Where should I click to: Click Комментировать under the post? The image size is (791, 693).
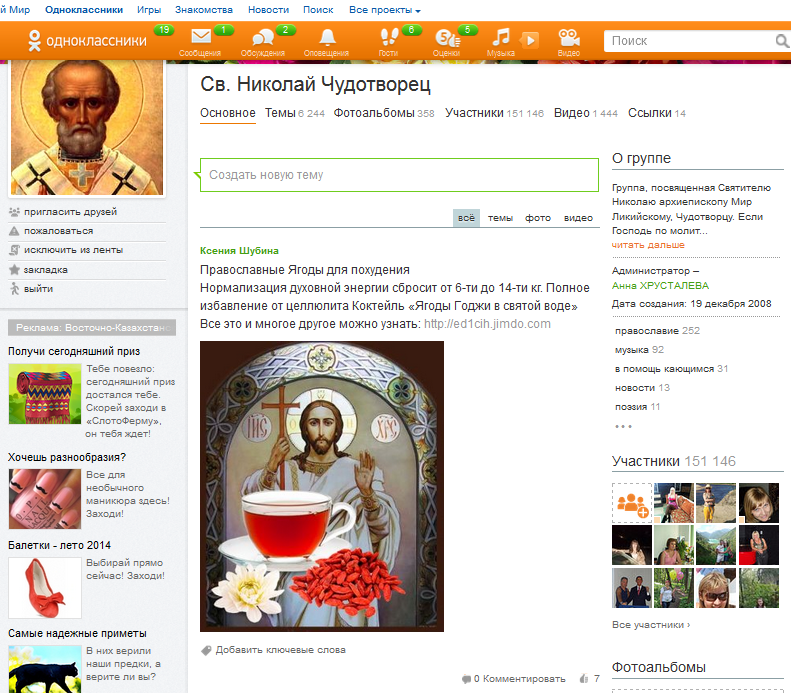(x=524, y=679)
